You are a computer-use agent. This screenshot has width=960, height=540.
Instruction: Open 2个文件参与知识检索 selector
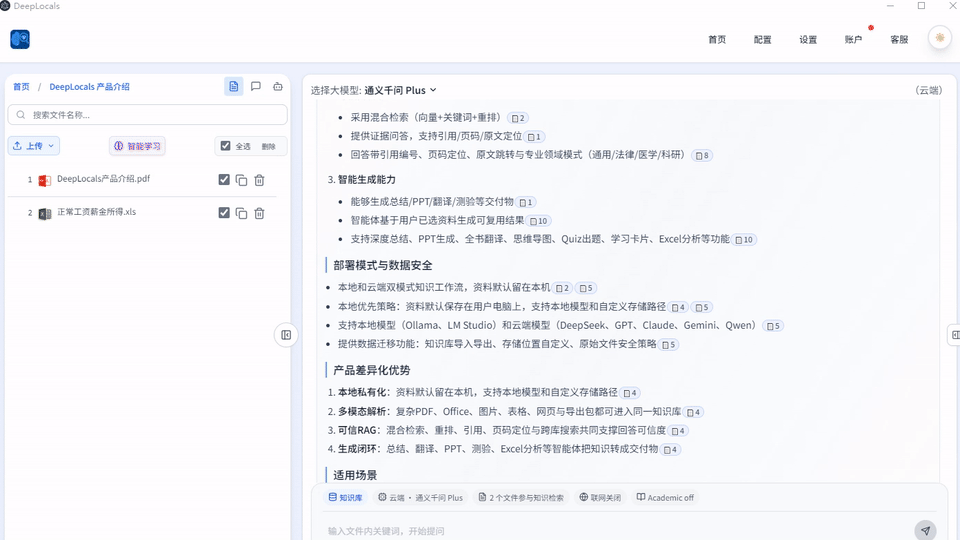(x=521, y=497)
